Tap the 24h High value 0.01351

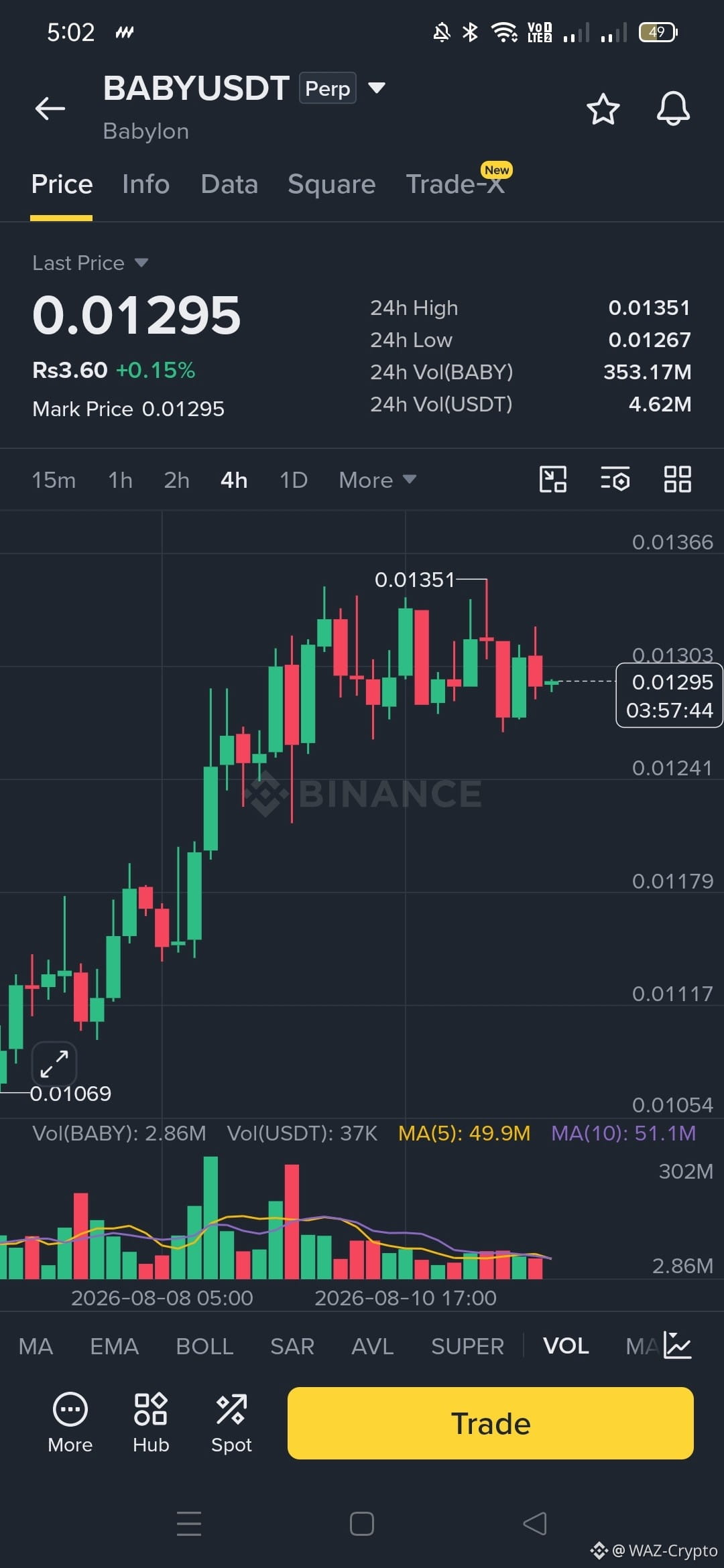click(x=649, y=308)
